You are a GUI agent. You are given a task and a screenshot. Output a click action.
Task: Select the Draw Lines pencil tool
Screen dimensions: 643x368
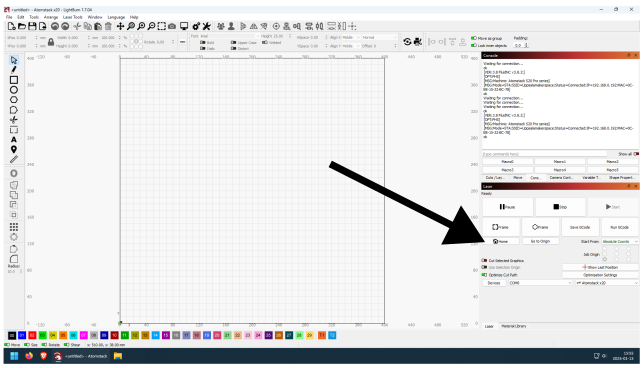14,70
